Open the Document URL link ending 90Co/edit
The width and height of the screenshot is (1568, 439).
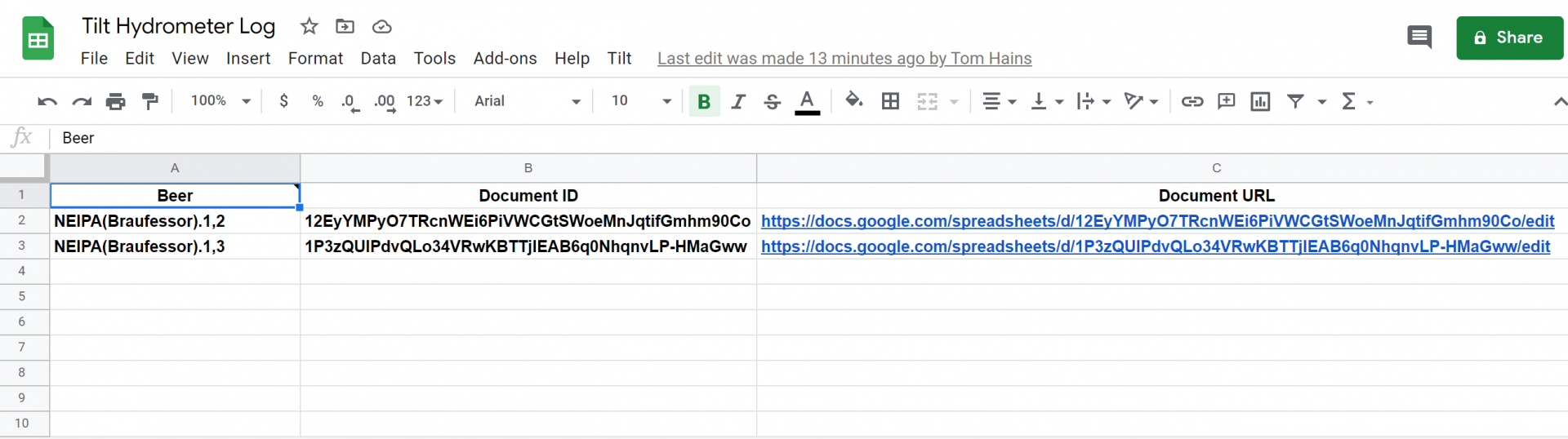tap(1157, 221)
